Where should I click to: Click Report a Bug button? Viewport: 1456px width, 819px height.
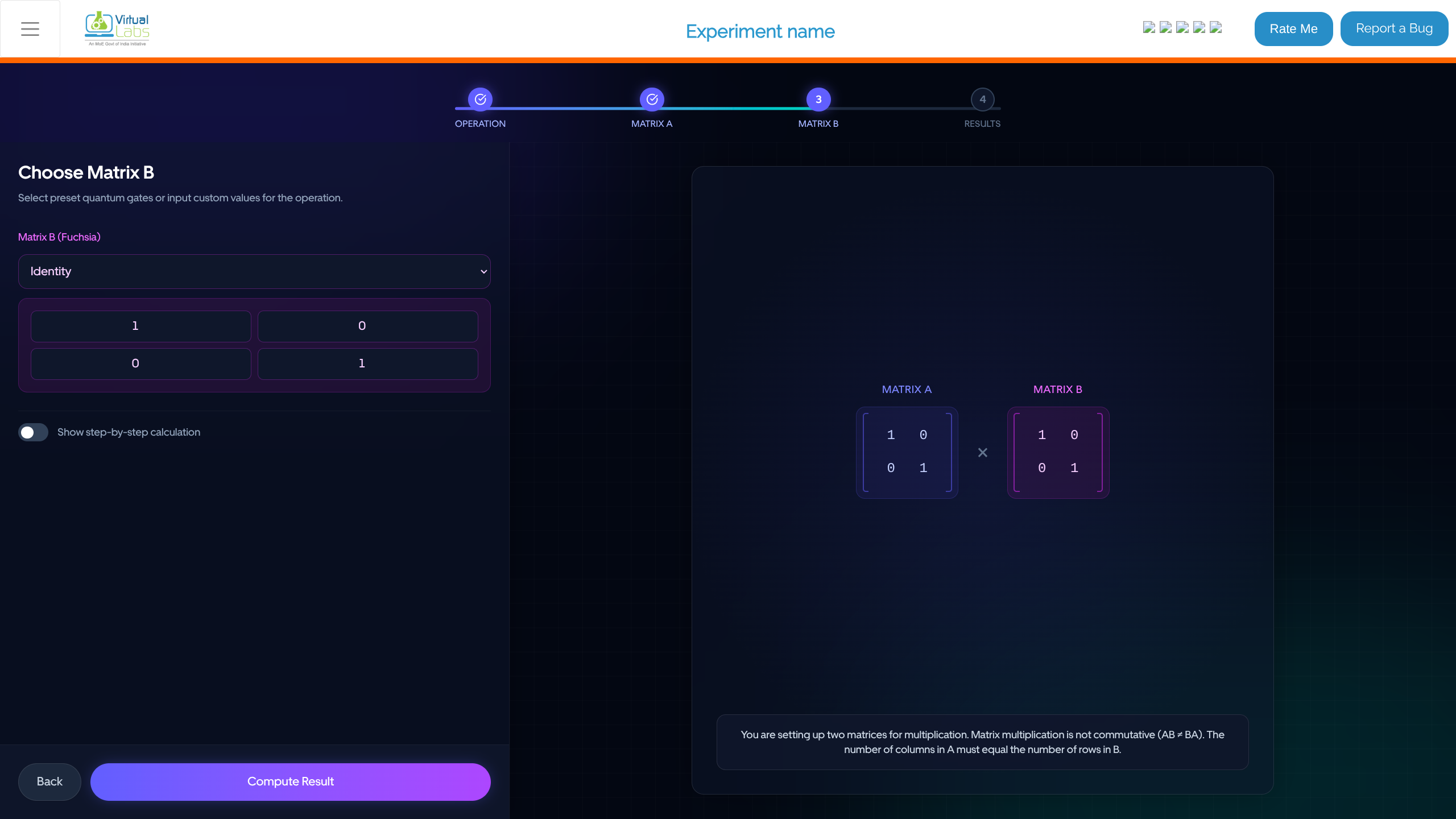[x=1394, y=28]
